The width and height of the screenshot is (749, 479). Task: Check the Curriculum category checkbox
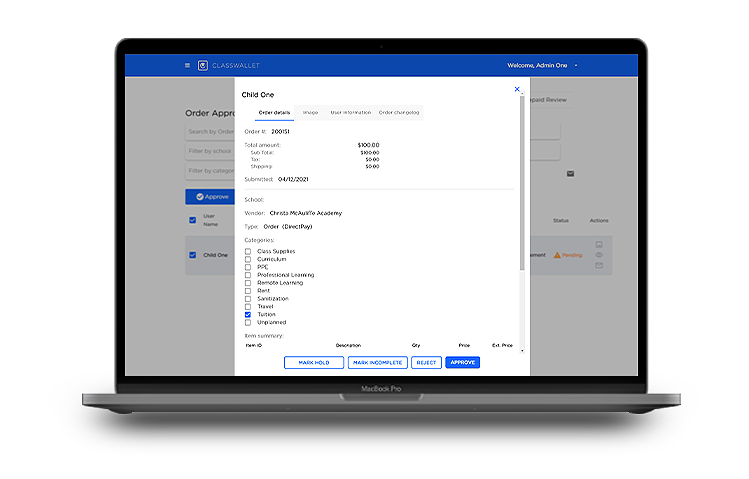tap(248, 259)
